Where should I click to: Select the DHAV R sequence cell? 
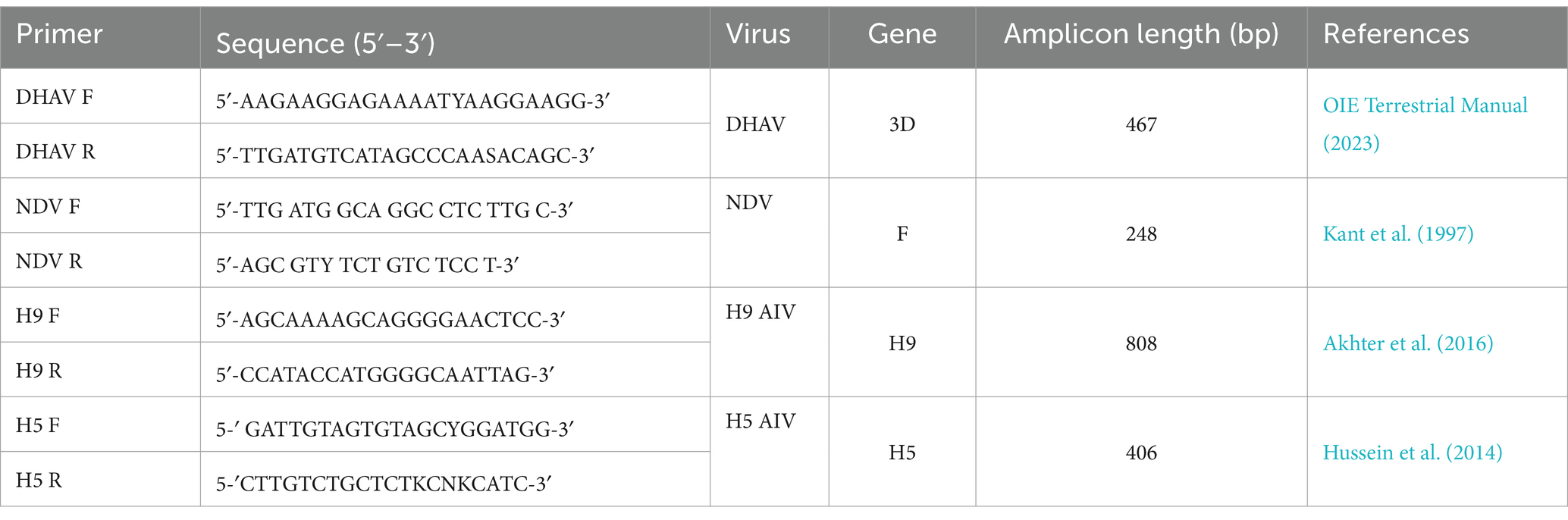pyautogui.click(x=455, y=151)
